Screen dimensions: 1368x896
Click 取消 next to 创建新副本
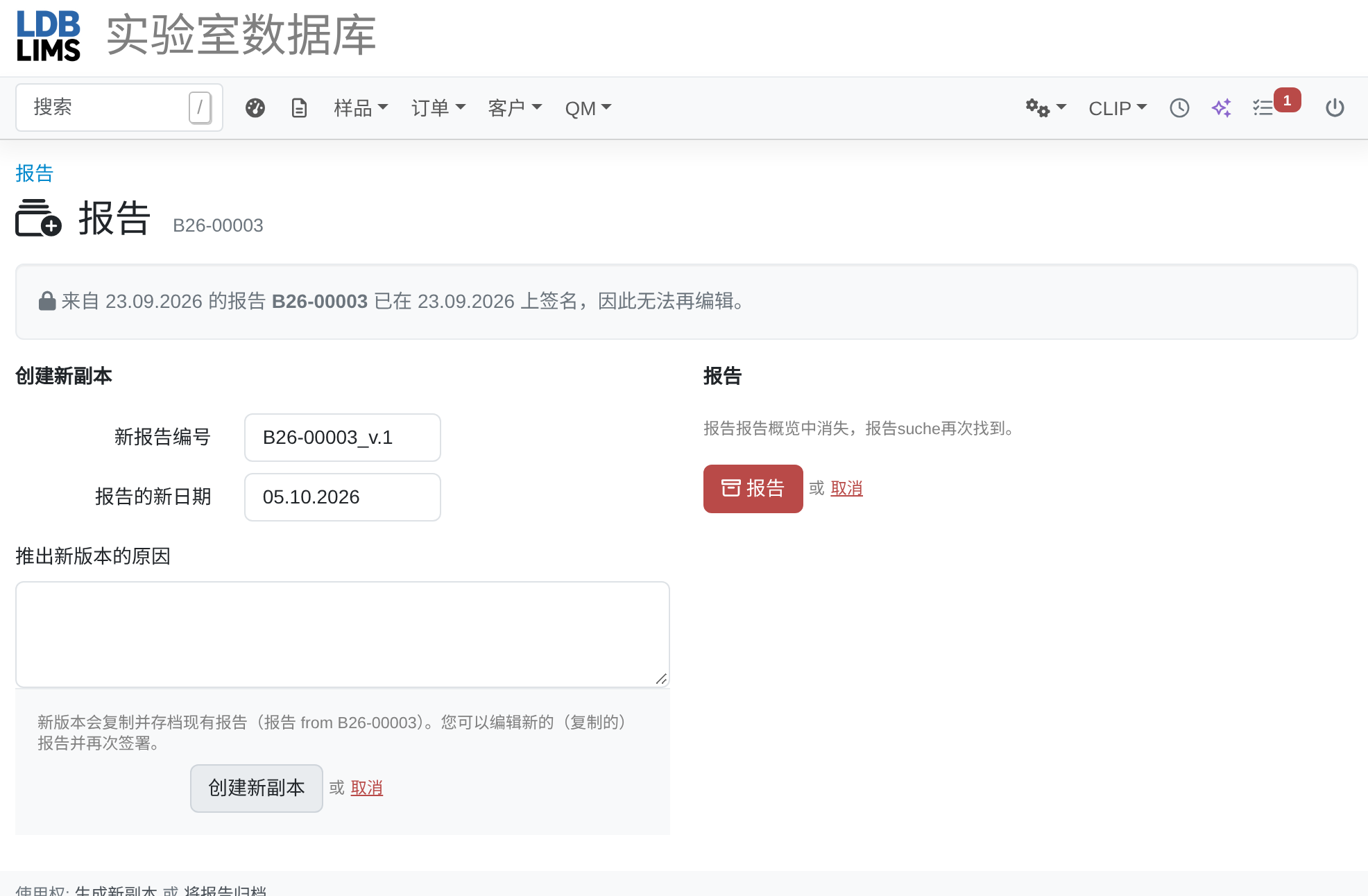[x=367, y=789]
